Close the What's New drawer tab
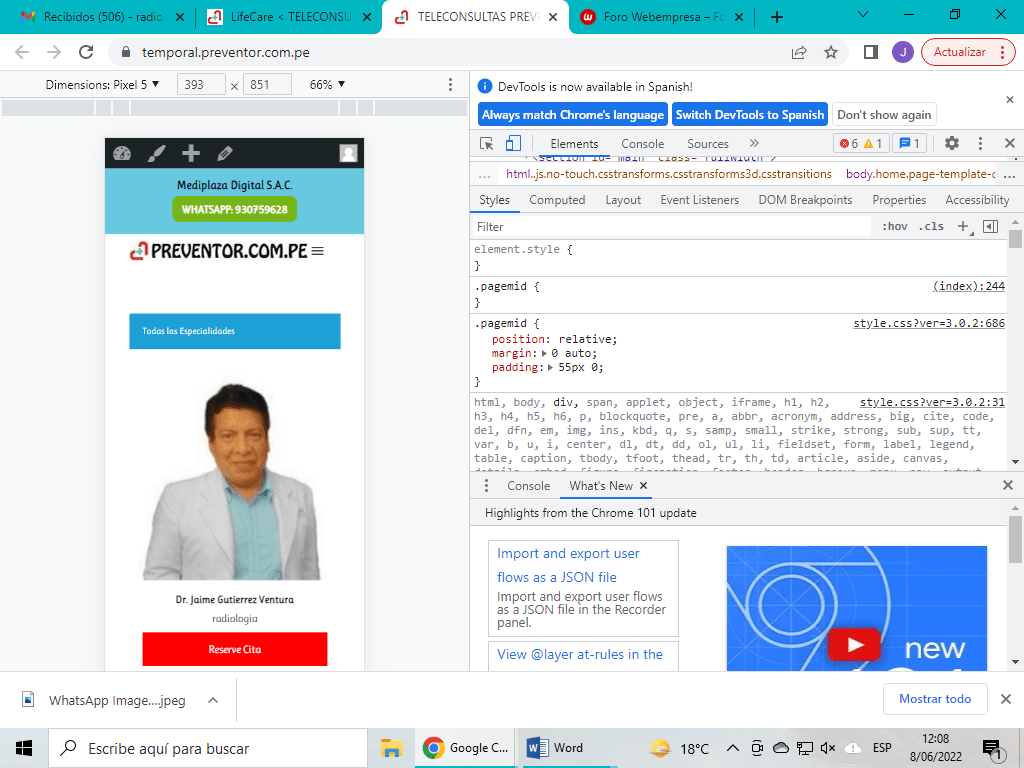 coord(643,486)
